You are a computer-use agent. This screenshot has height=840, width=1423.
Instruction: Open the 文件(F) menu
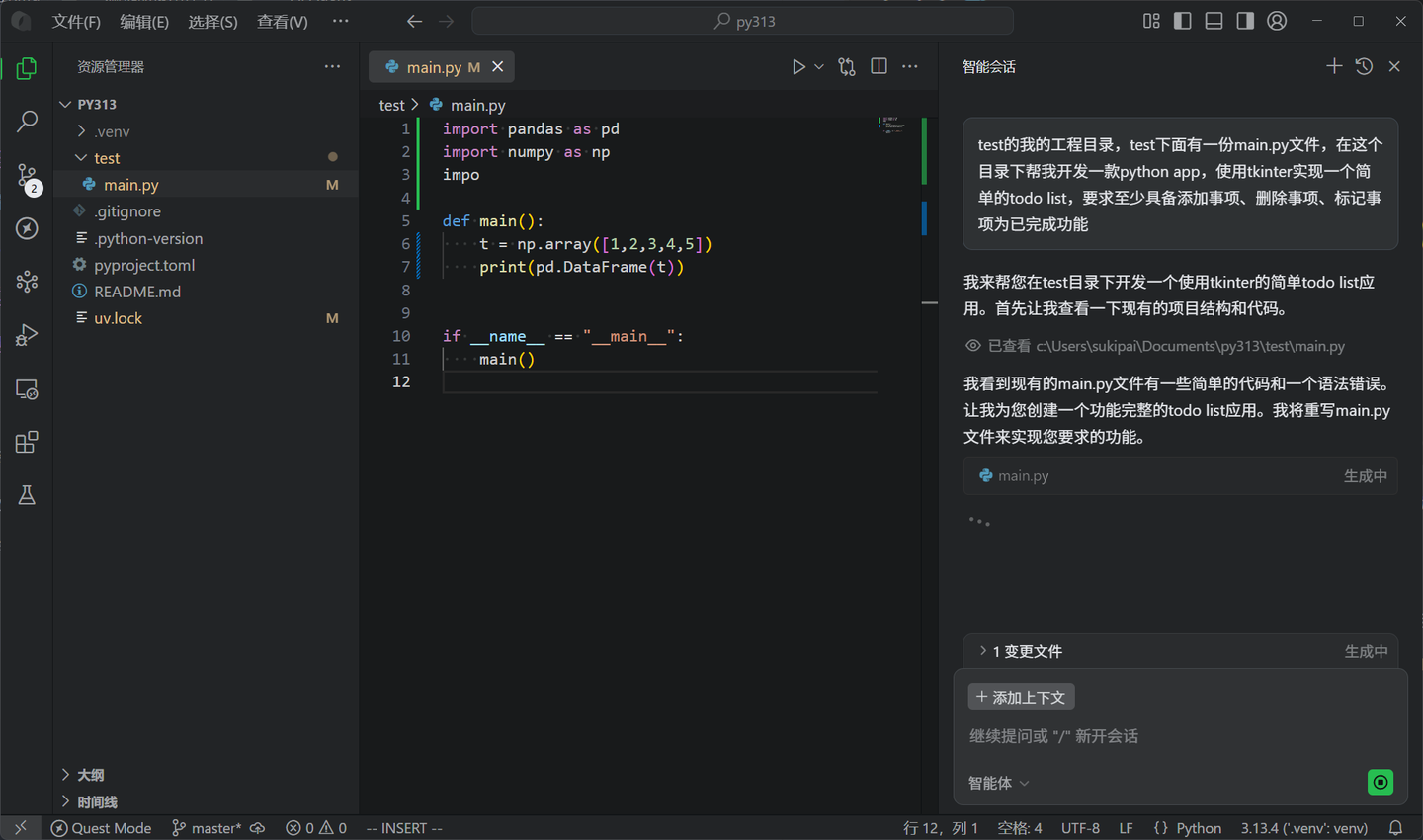tap(76, 21)
